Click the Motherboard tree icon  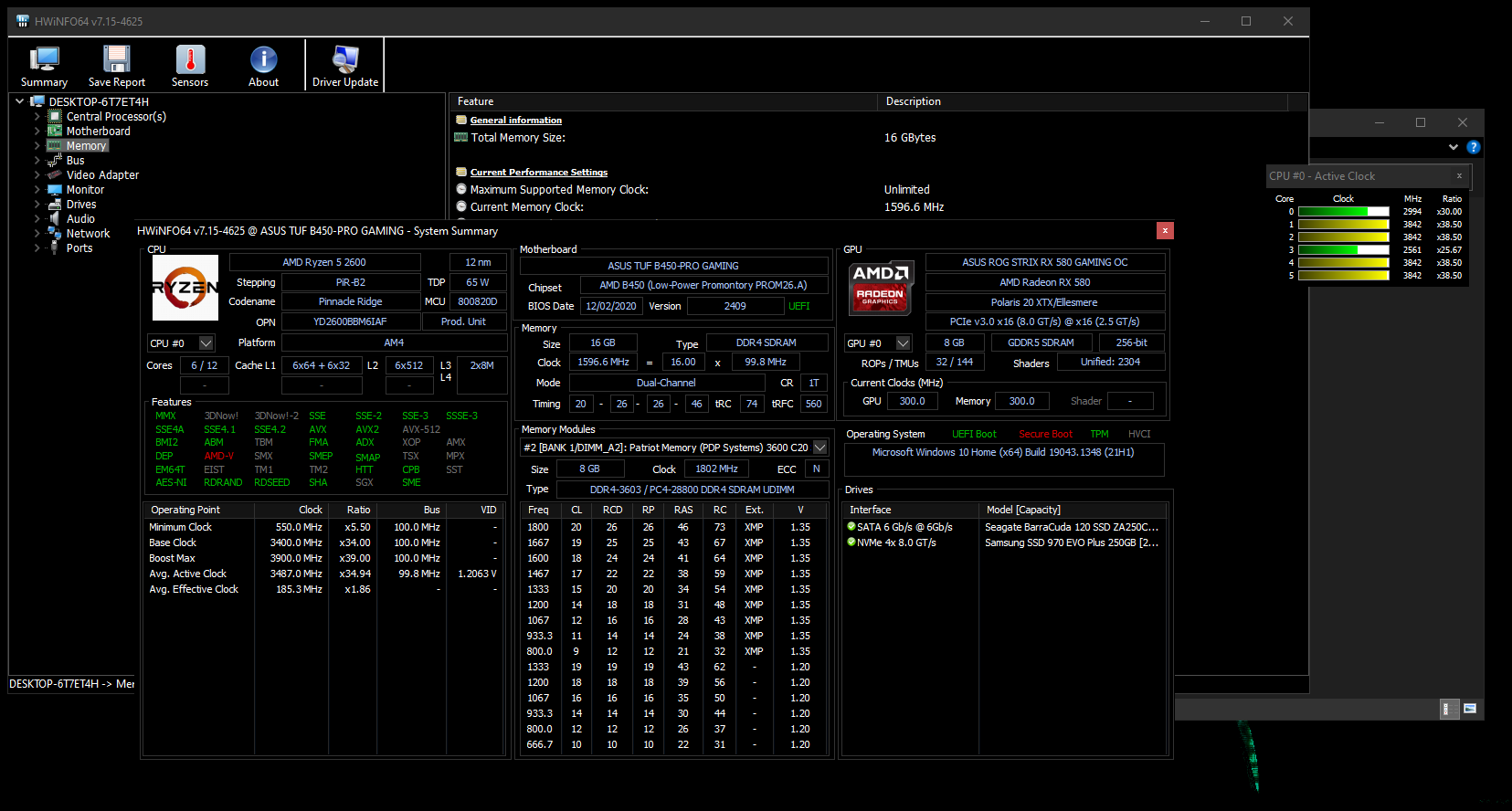(x=55, y=131)
